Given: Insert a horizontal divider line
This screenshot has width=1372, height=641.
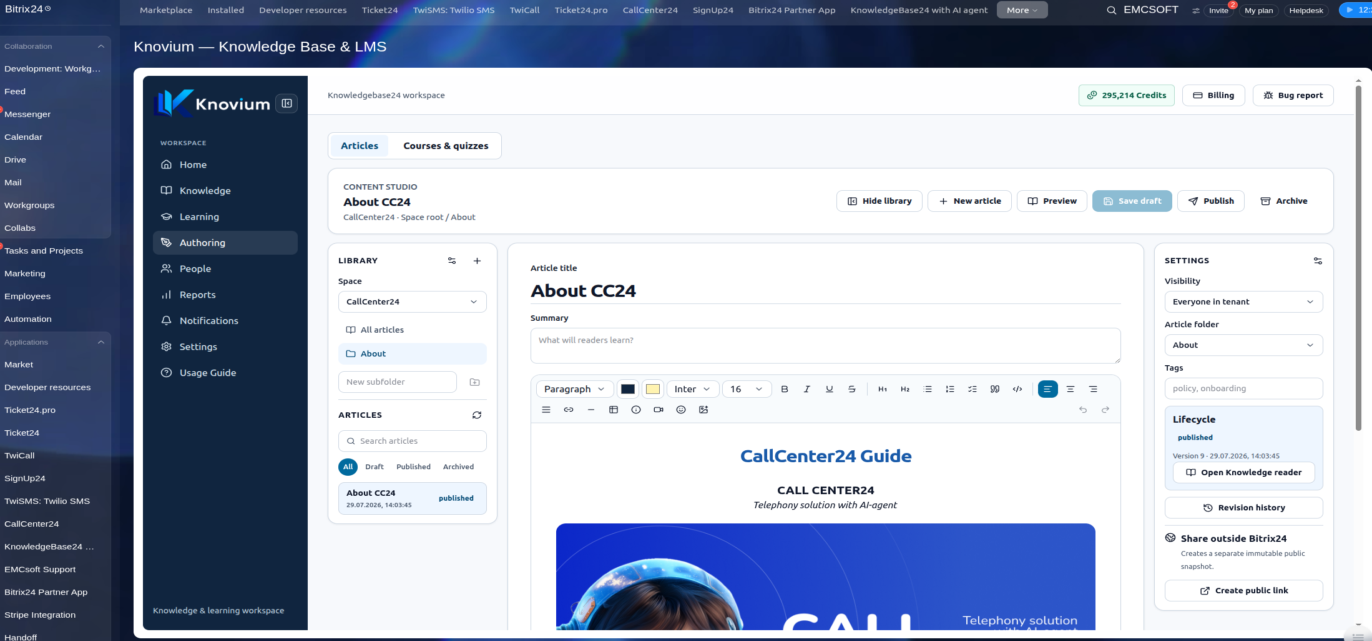Looking at the screenshot, I should 591,410.
